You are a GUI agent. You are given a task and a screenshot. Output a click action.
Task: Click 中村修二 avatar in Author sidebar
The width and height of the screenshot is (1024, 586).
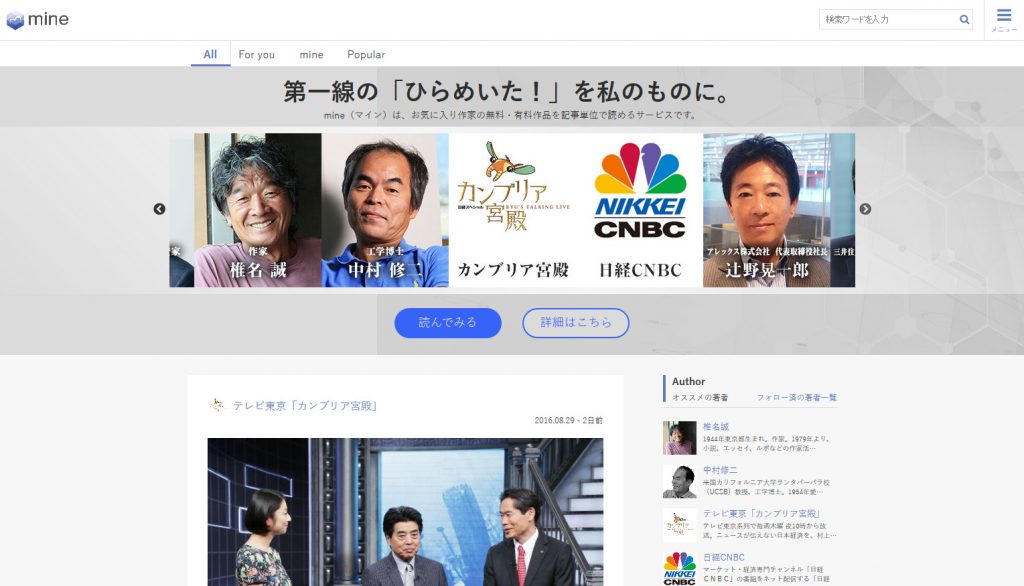[679, 481]
